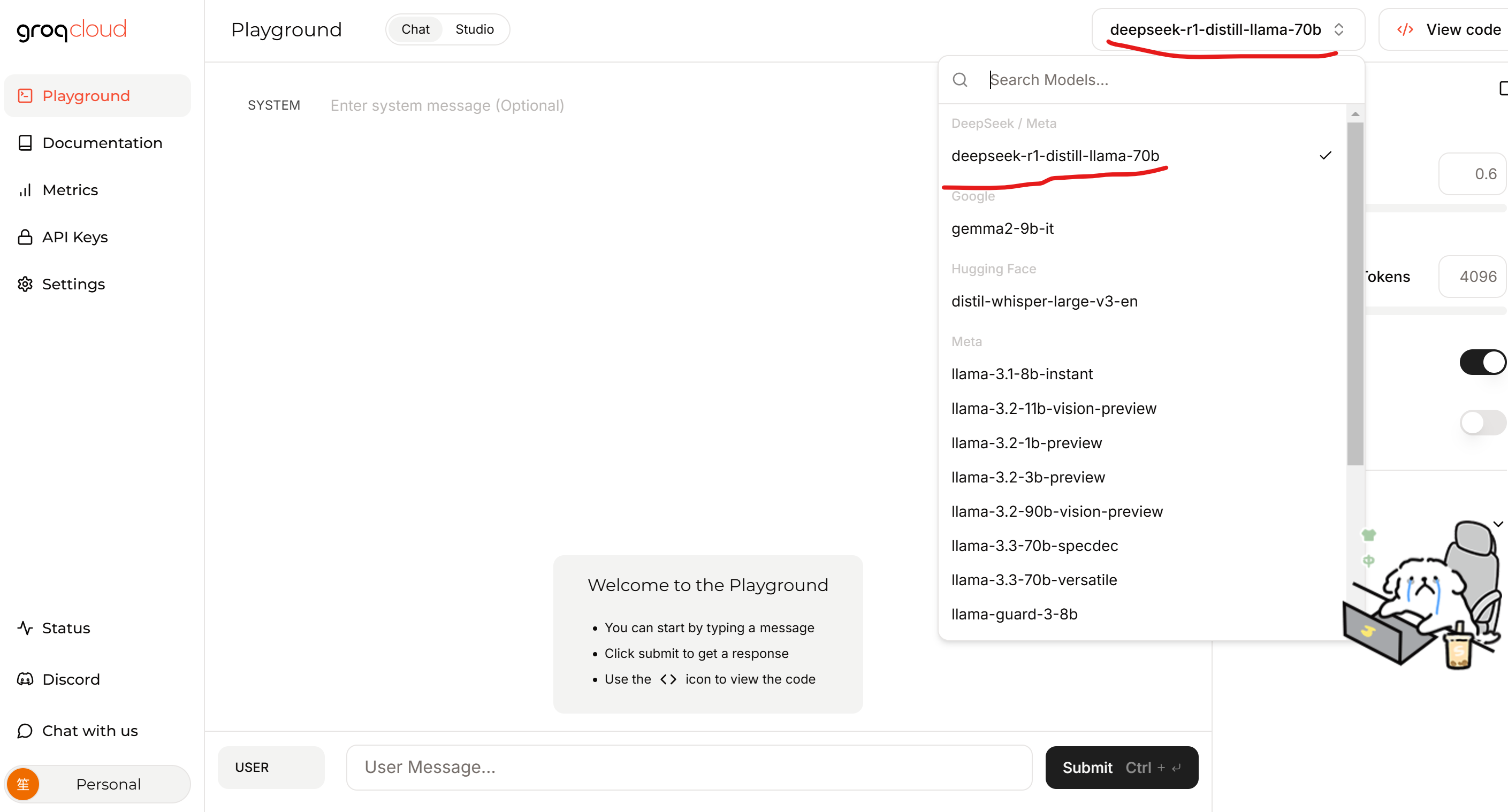
Task: Open the USER role dropdown
Action: pyautogui.click(x=270, y=767)
